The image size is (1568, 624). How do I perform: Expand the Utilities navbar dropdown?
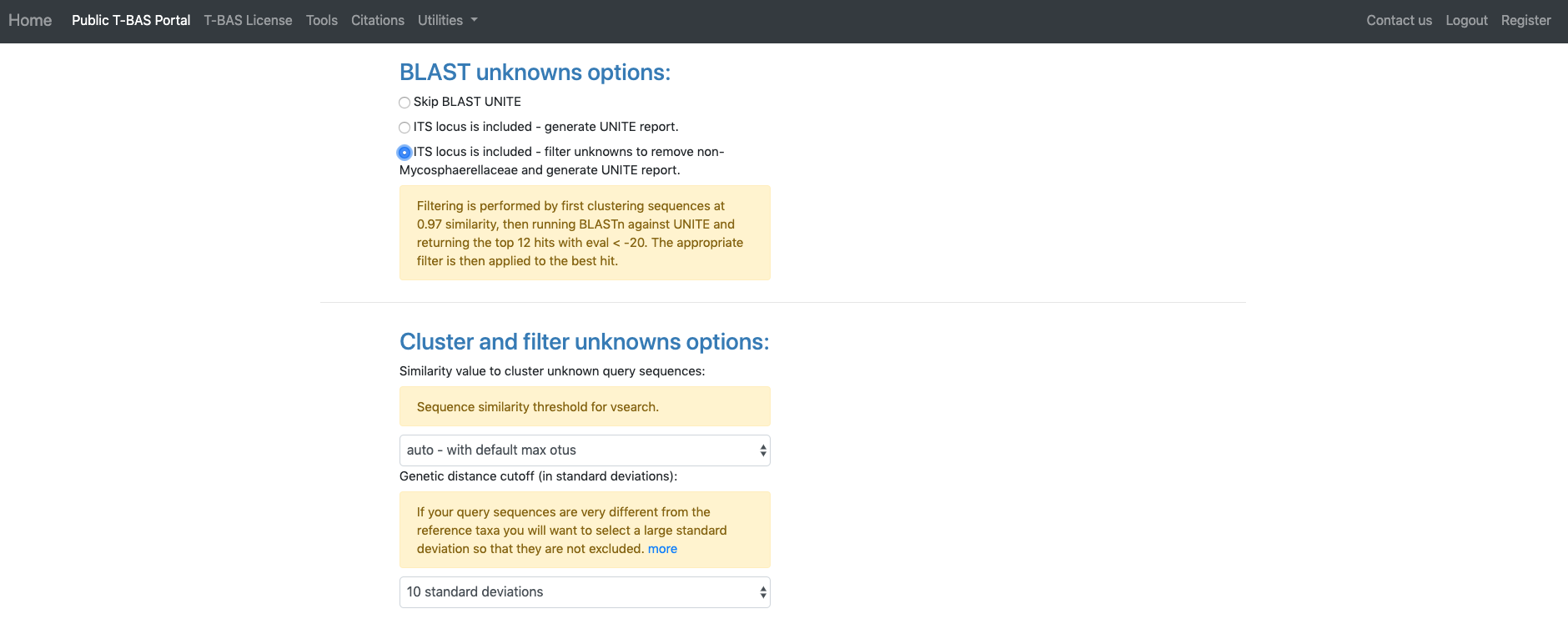(x=448, y=20)
